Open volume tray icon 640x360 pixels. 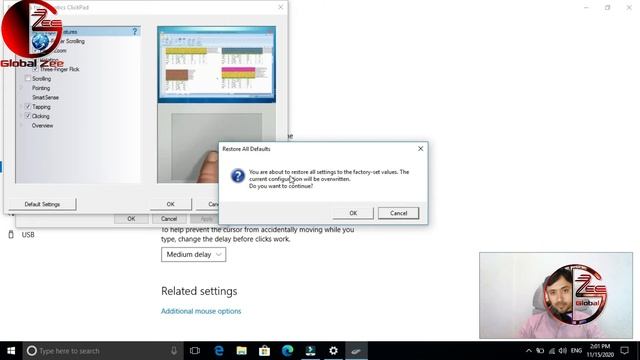click(563, 351)
